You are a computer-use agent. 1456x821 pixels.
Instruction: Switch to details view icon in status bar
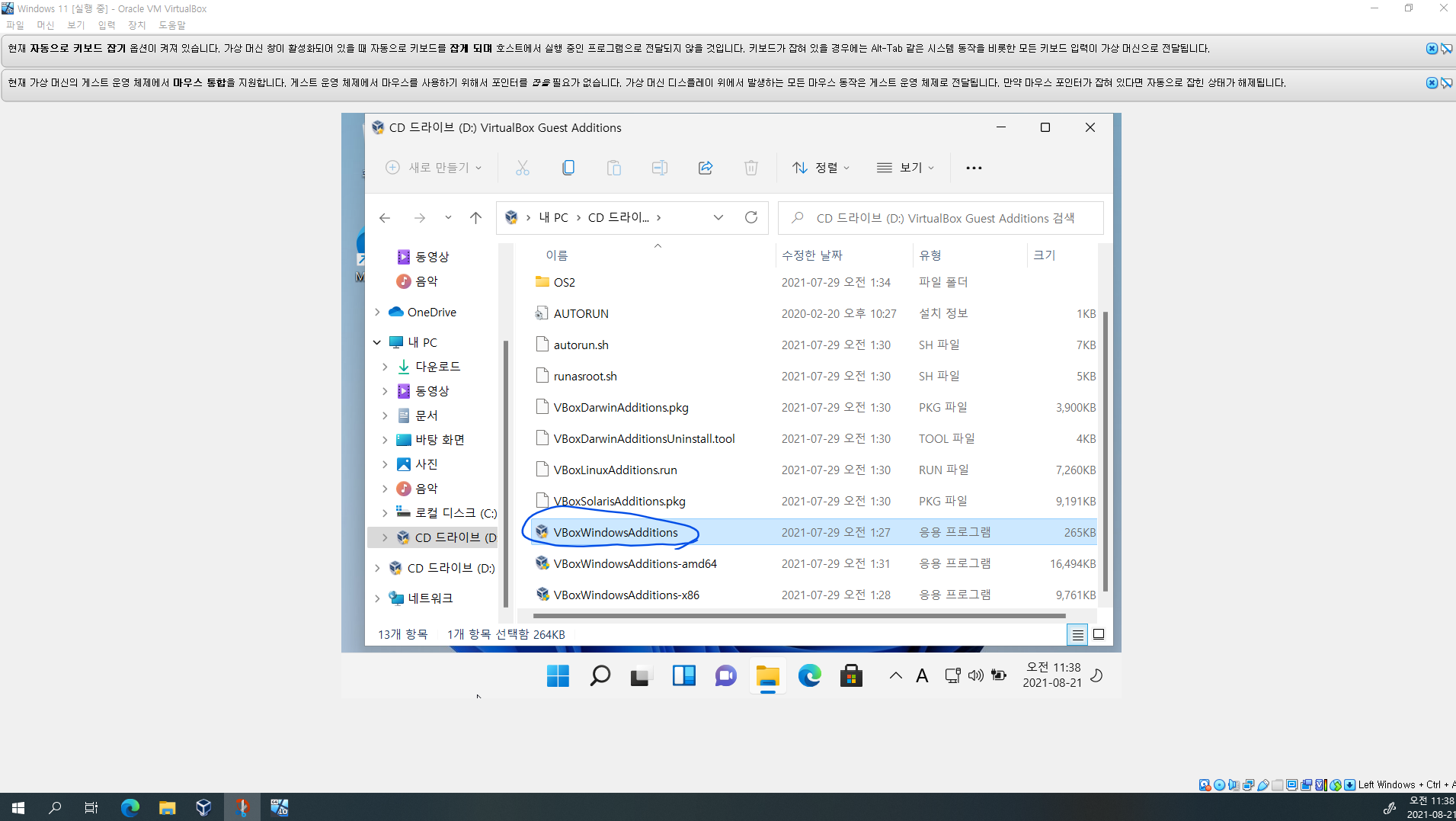pos(1077,634)
